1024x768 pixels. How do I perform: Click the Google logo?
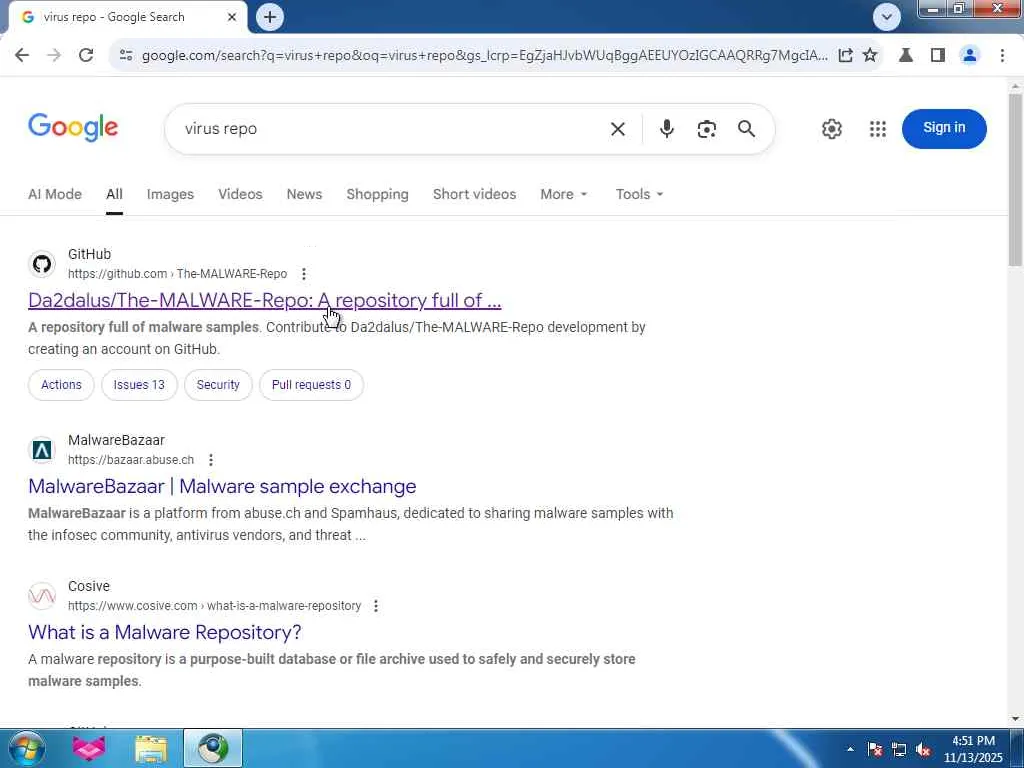tap(73, 127)
